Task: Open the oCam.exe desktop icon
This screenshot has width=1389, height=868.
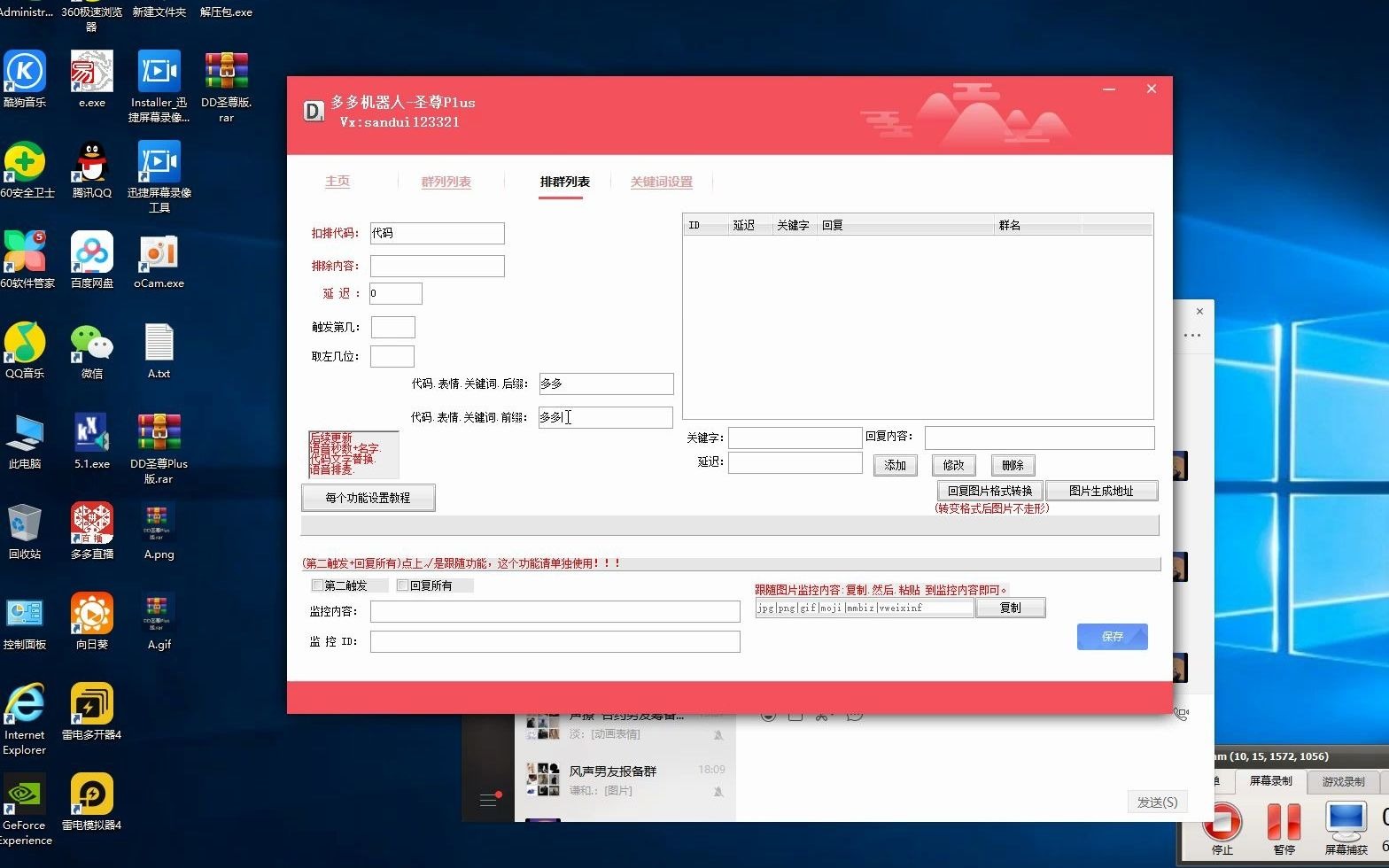Action: (159, 260)
